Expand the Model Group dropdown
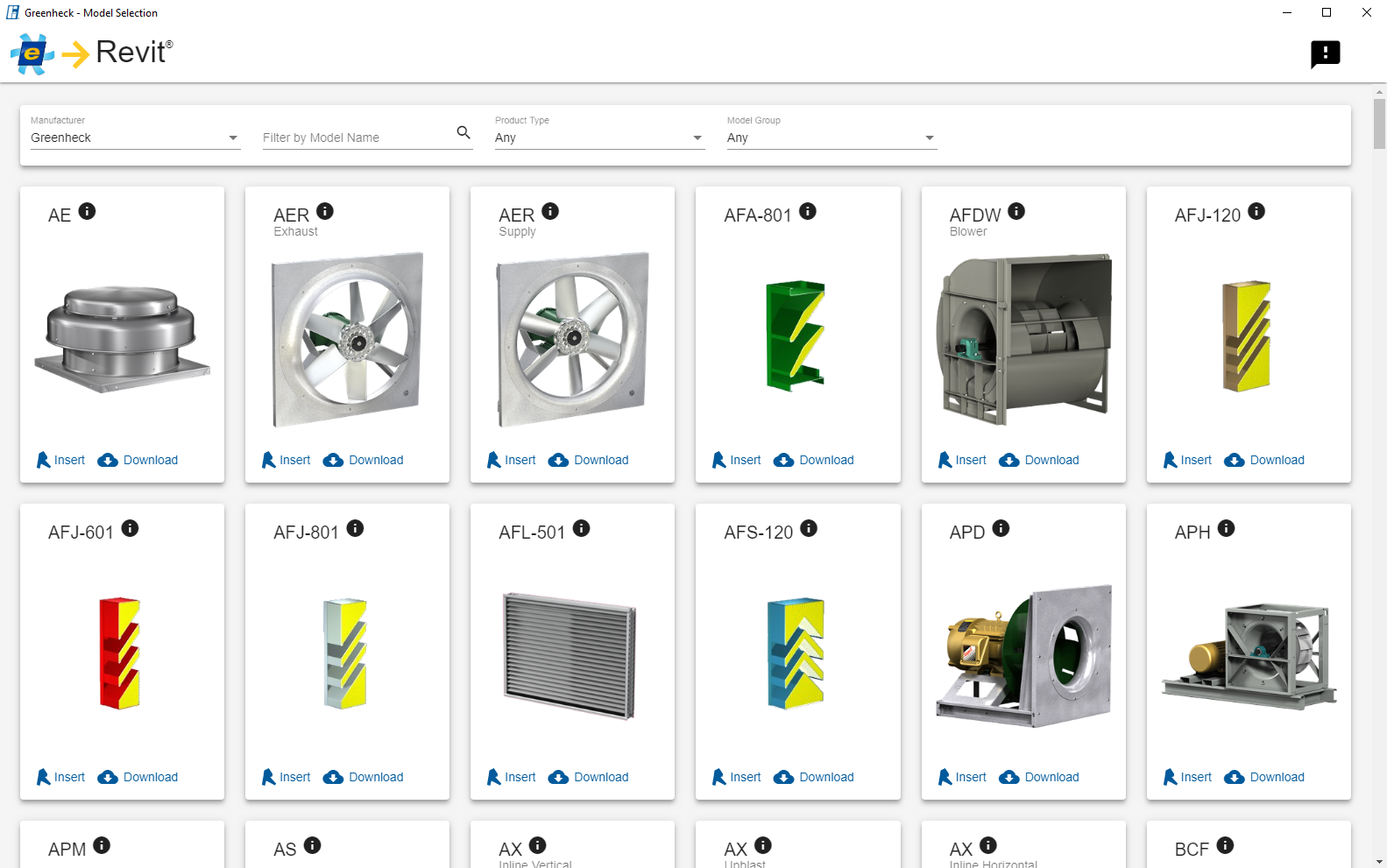Image resolution: width=1387 pixels, height=868 pixels. [832, 138]
